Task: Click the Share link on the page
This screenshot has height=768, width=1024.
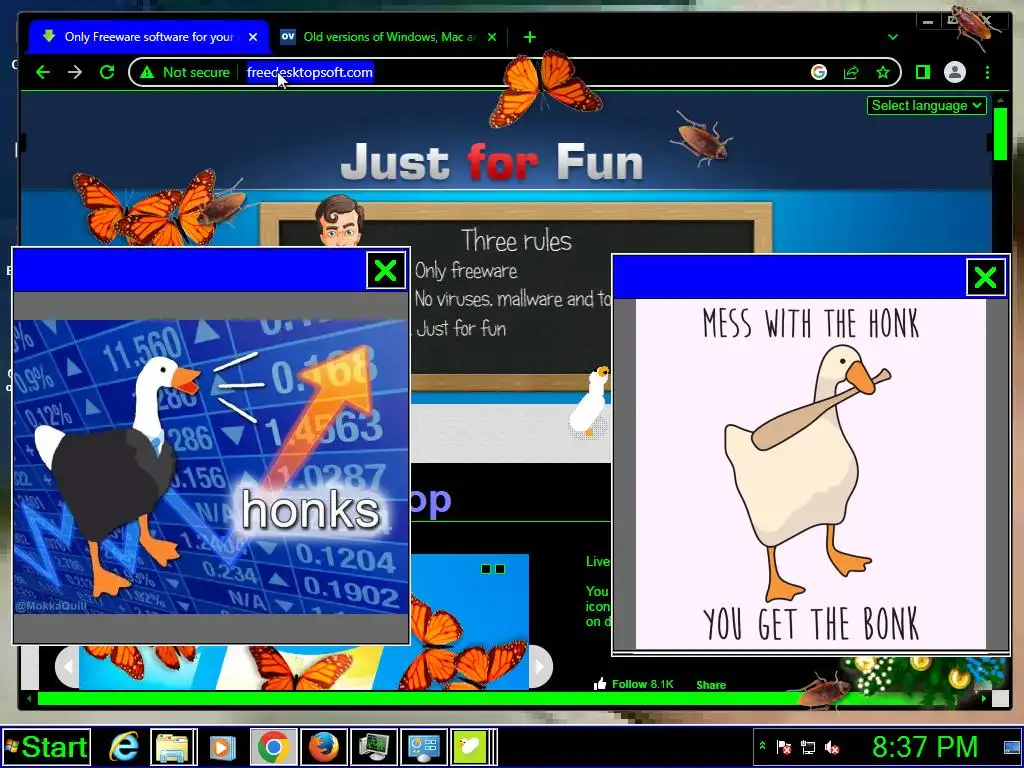Action: click(711, 684)
